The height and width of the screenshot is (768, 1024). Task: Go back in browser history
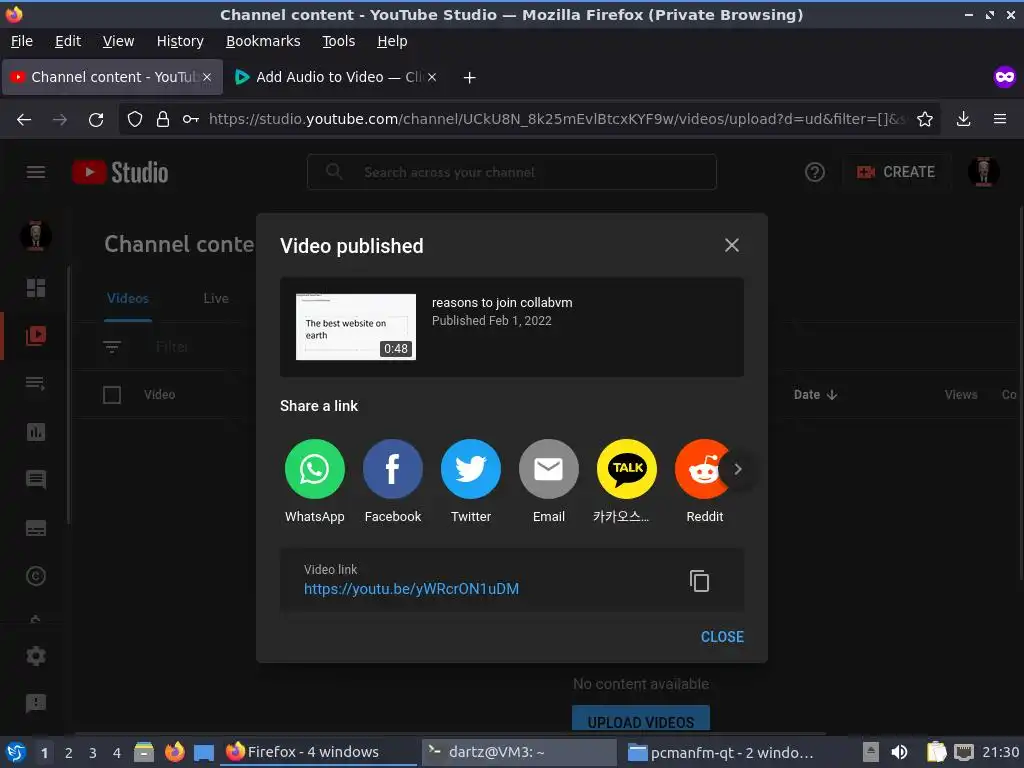click(x=24, y=119)
